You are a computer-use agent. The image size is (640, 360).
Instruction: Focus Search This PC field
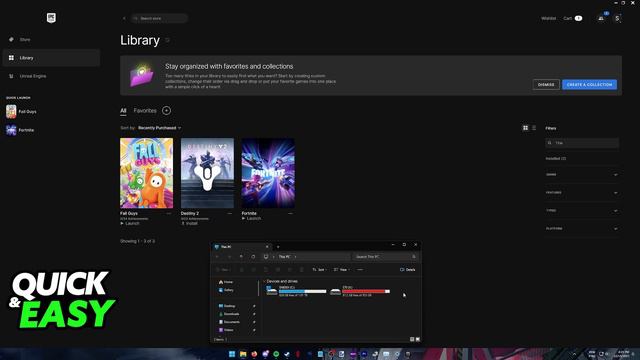(385, 257)
